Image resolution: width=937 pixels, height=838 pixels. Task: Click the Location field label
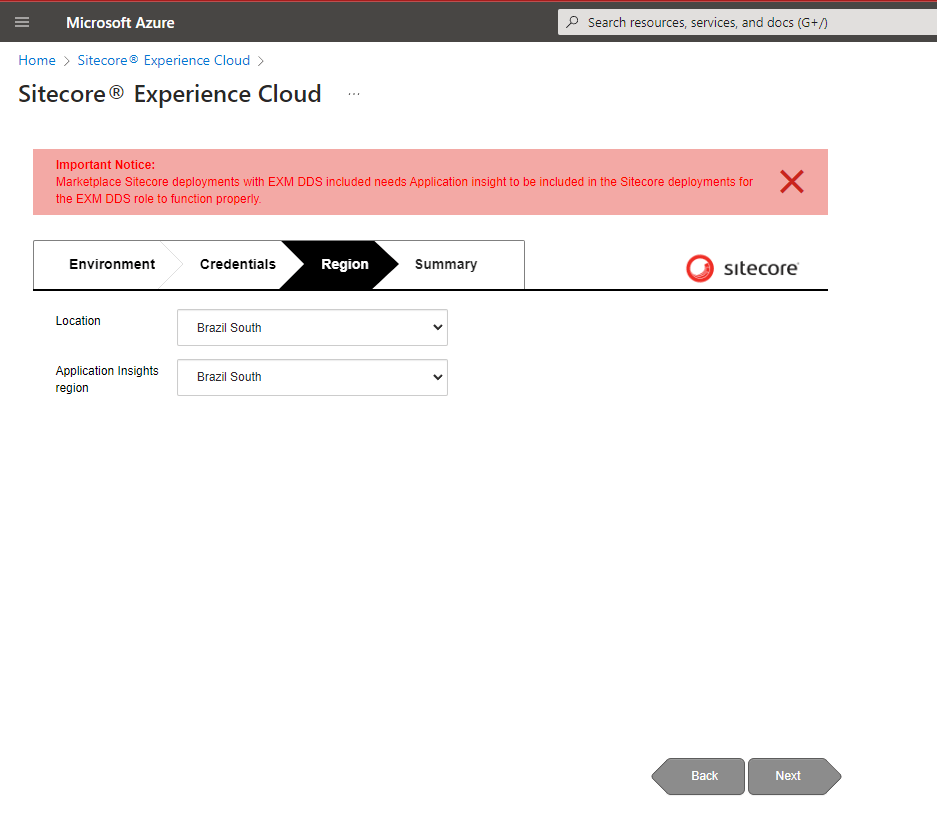[78, 321]
